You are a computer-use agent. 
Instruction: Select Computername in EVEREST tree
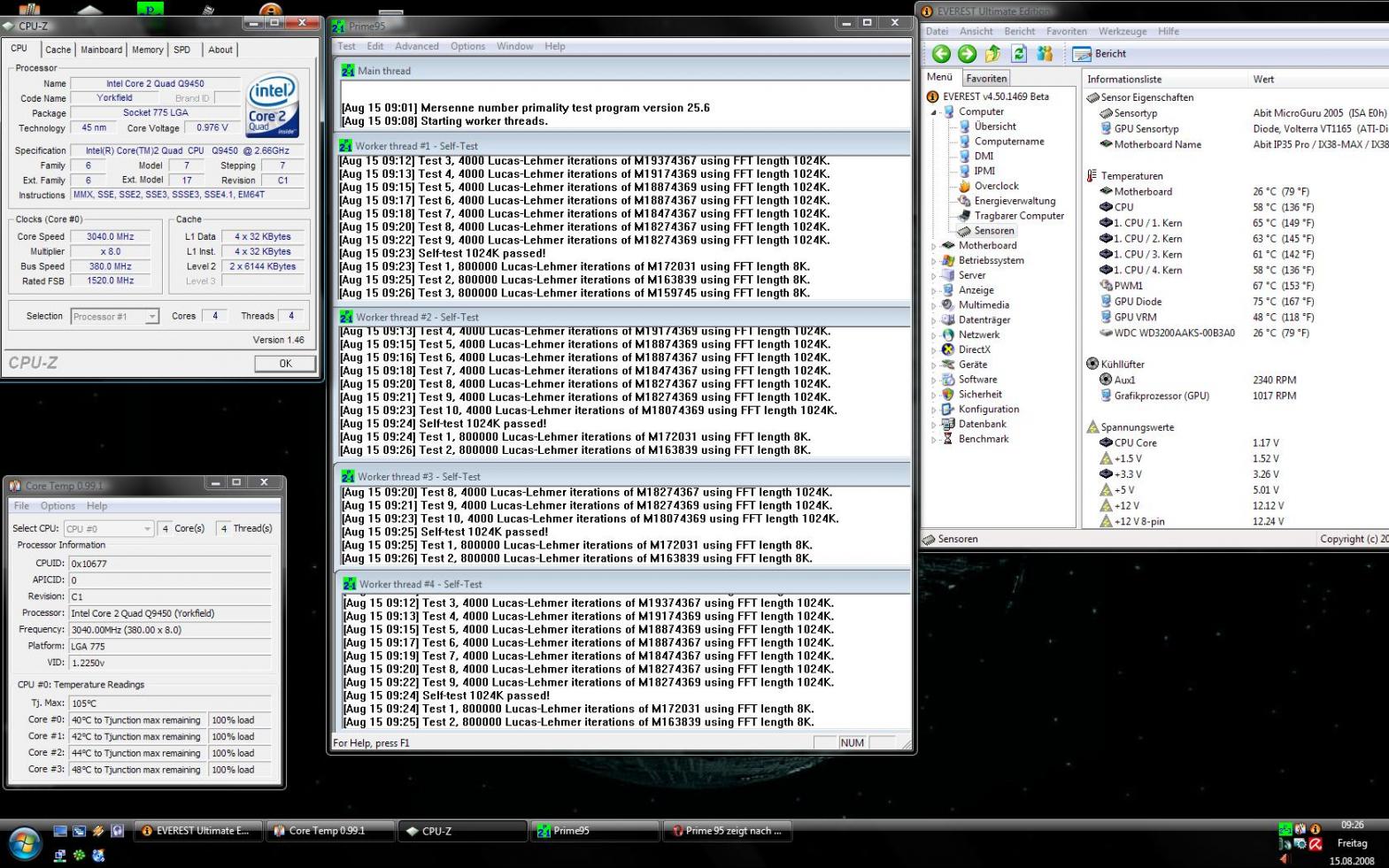coord(1009,142)
